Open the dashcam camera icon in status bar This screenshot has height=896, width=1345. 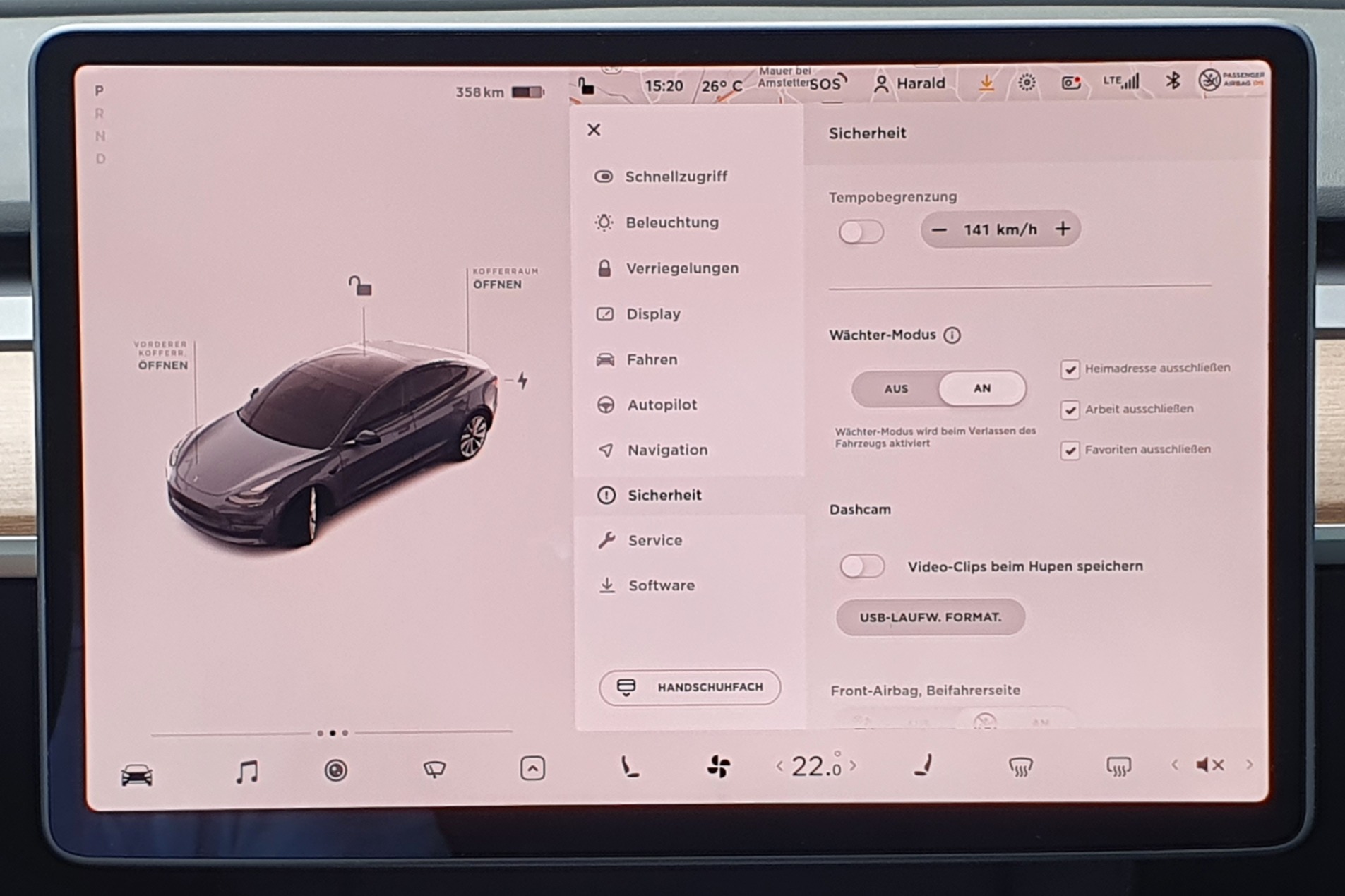tap(1070, 83)
